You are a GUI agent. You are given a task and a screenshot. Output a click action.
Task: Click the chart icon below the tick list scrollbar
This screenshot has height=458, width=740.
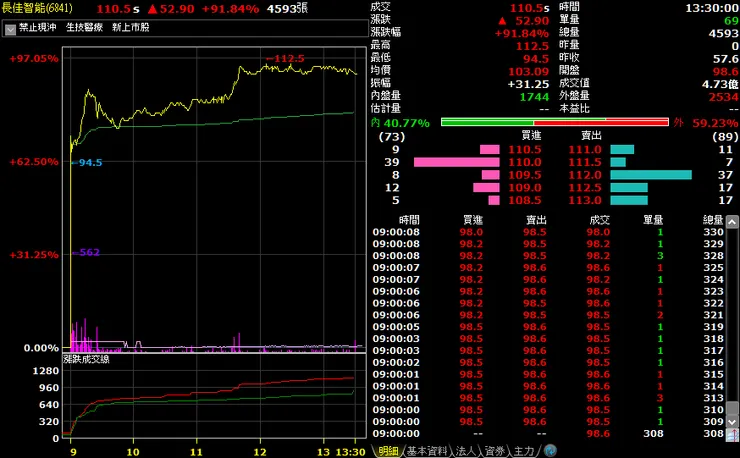[732, 435]
